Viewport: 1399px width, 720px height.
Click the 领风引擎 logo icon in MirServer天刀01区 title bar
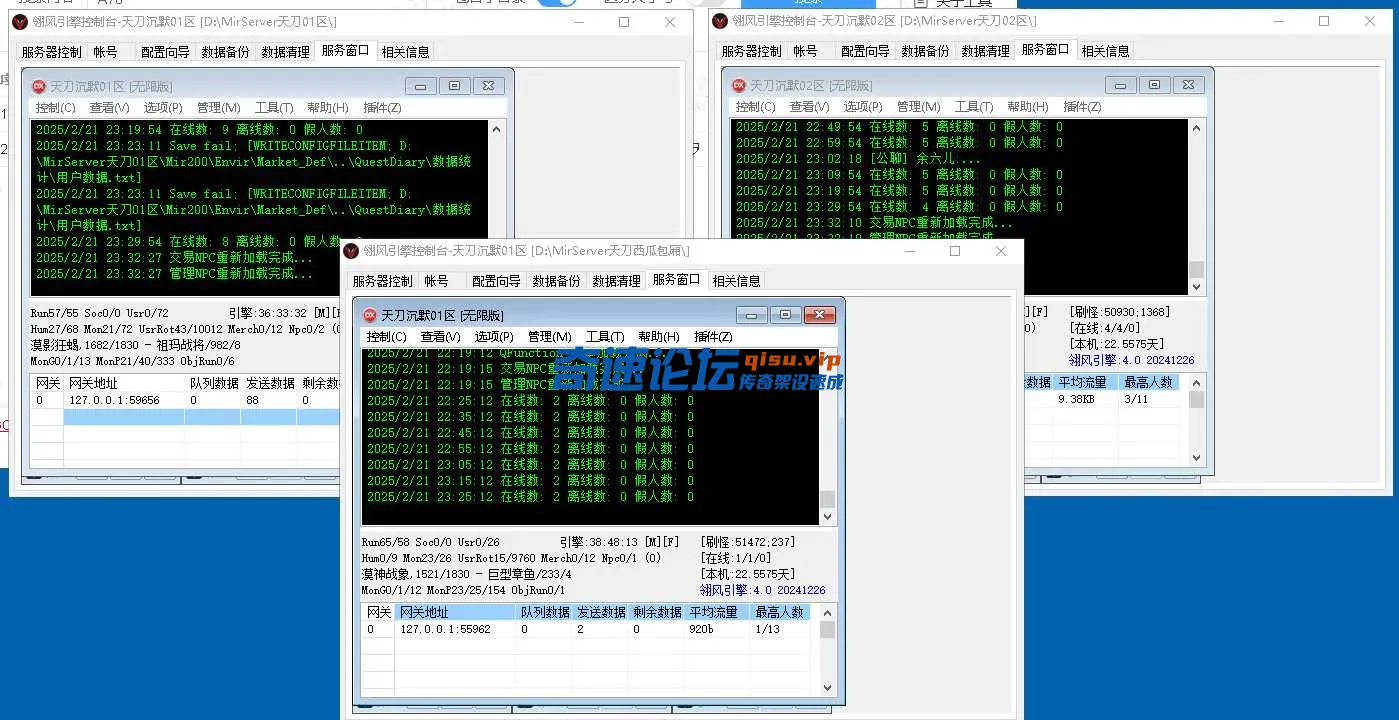(x=20, y=21)
